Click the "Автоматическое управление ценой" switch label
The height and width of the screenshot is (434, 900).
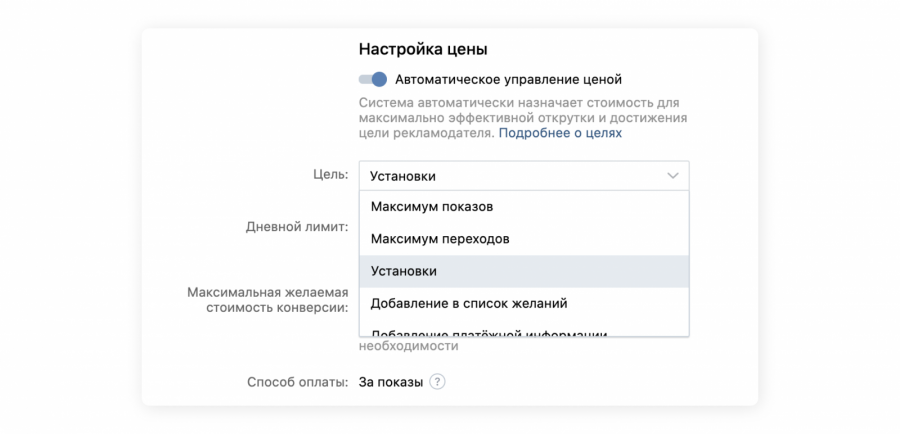[x=508, y=79]
